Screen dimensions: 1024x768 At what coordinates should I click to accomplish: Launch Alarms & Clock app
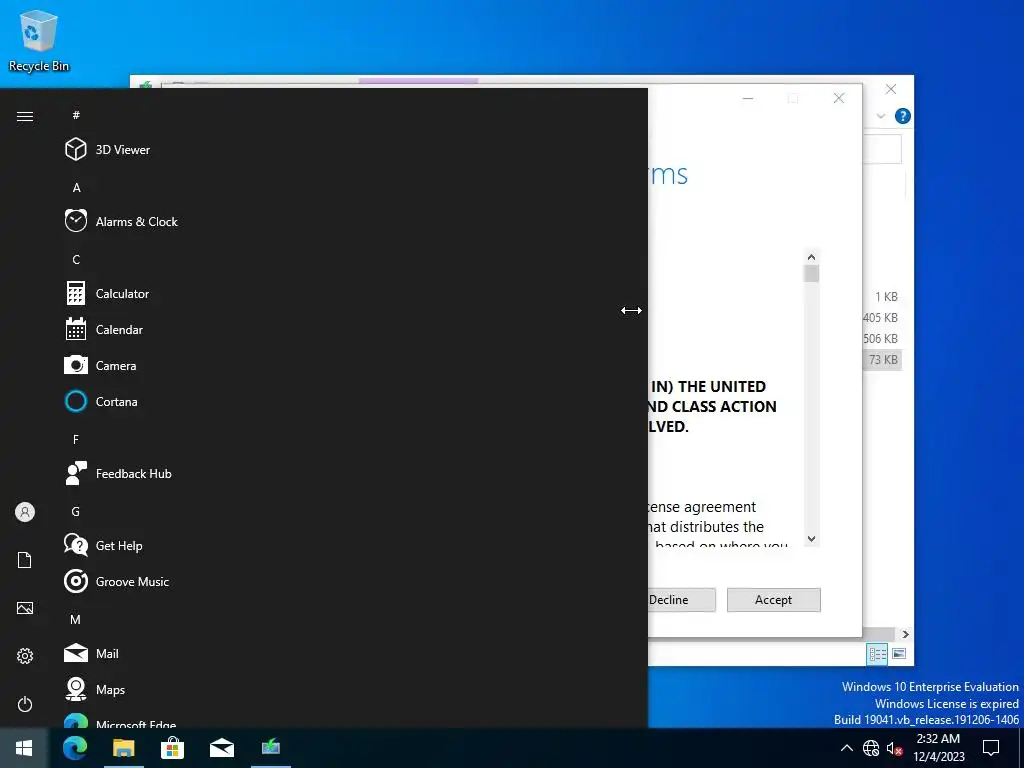[x=124, y=221]
